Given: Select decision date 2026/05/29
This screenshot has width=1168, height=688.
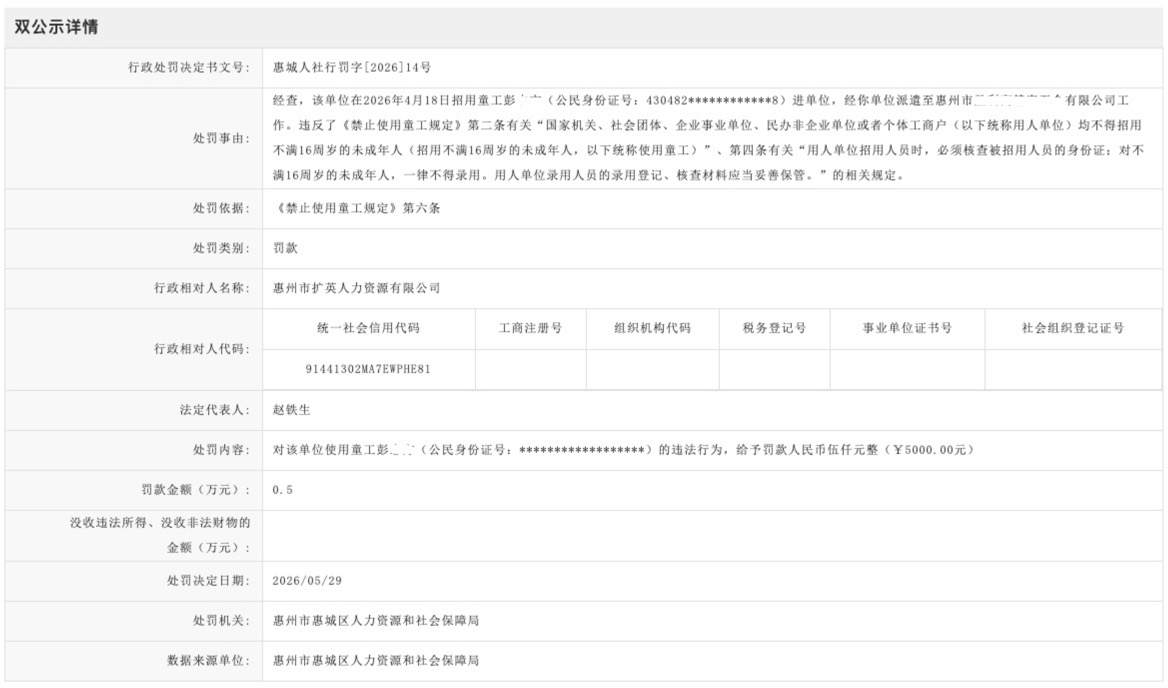Looking at the screenshot, I should click(x=307, y=582).
